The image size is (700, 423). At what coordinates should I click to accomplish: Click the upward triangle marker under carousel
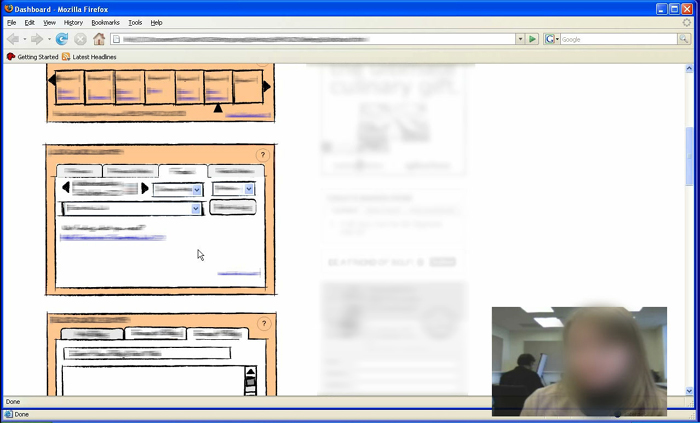(x=218, y=108)
